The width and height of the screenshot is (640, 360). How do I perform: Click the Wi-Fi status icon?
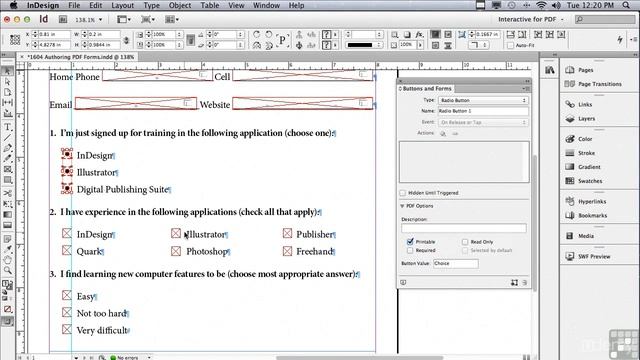coord(541,5)
